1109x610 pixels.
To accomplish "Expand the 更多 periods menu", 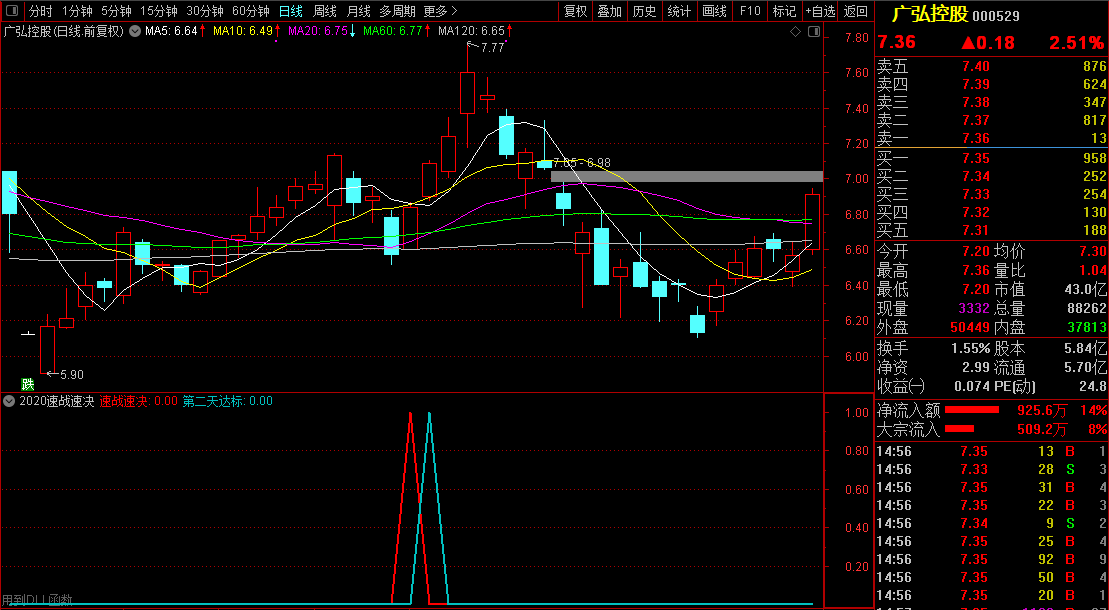I will 441,11.
